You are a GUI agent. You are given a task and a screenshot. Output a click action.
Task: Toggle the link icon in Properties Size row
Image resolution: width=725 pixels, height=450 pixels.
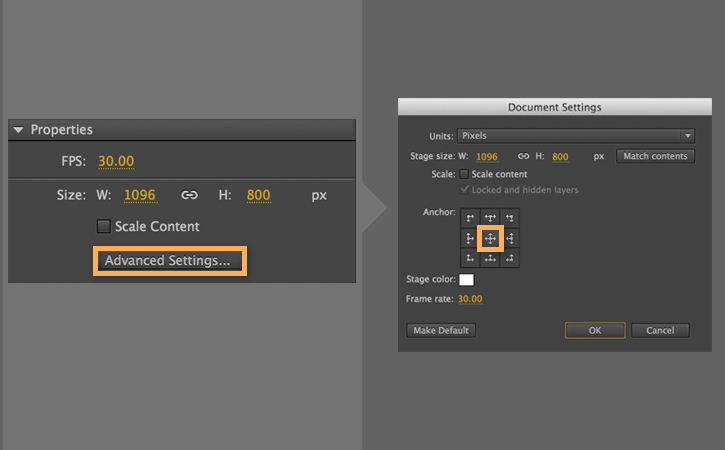[189, 195]
